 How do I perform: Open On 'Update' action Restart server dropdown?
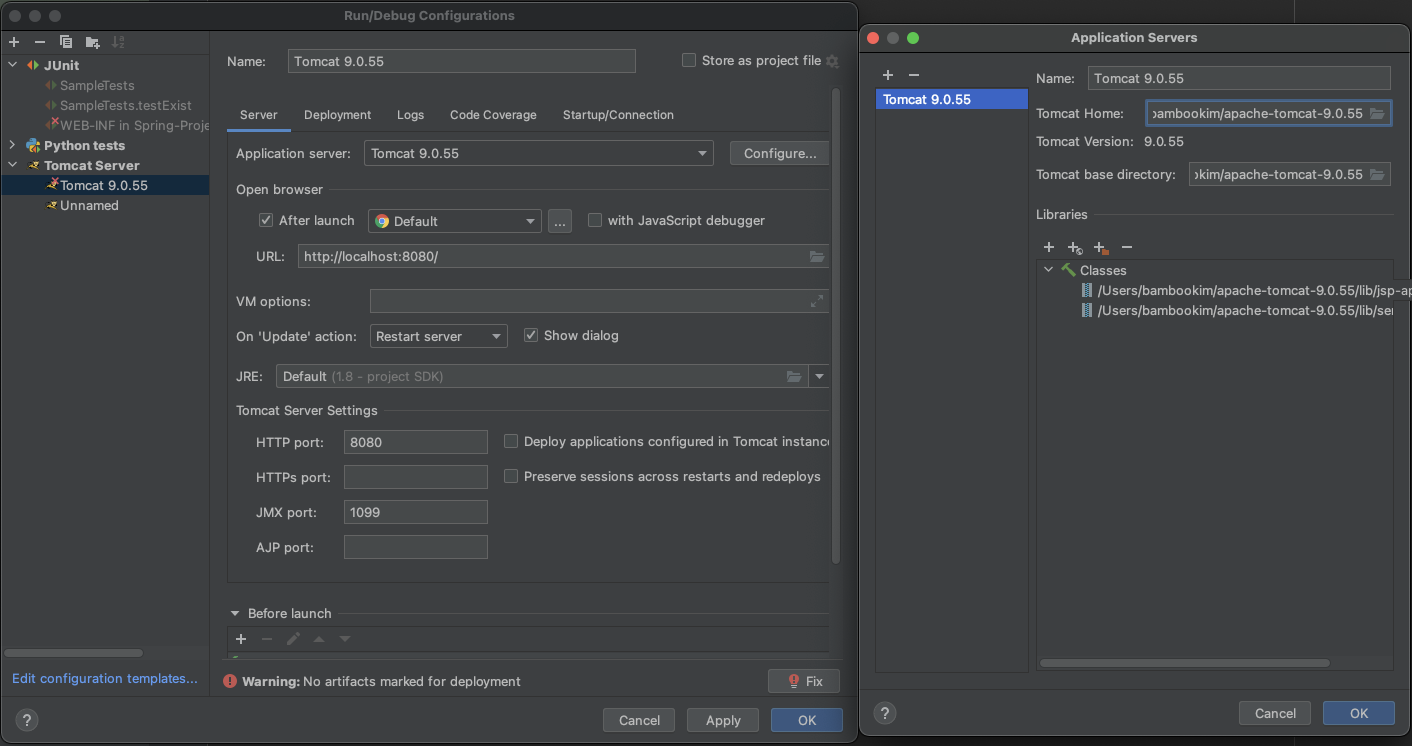(439, 336)
